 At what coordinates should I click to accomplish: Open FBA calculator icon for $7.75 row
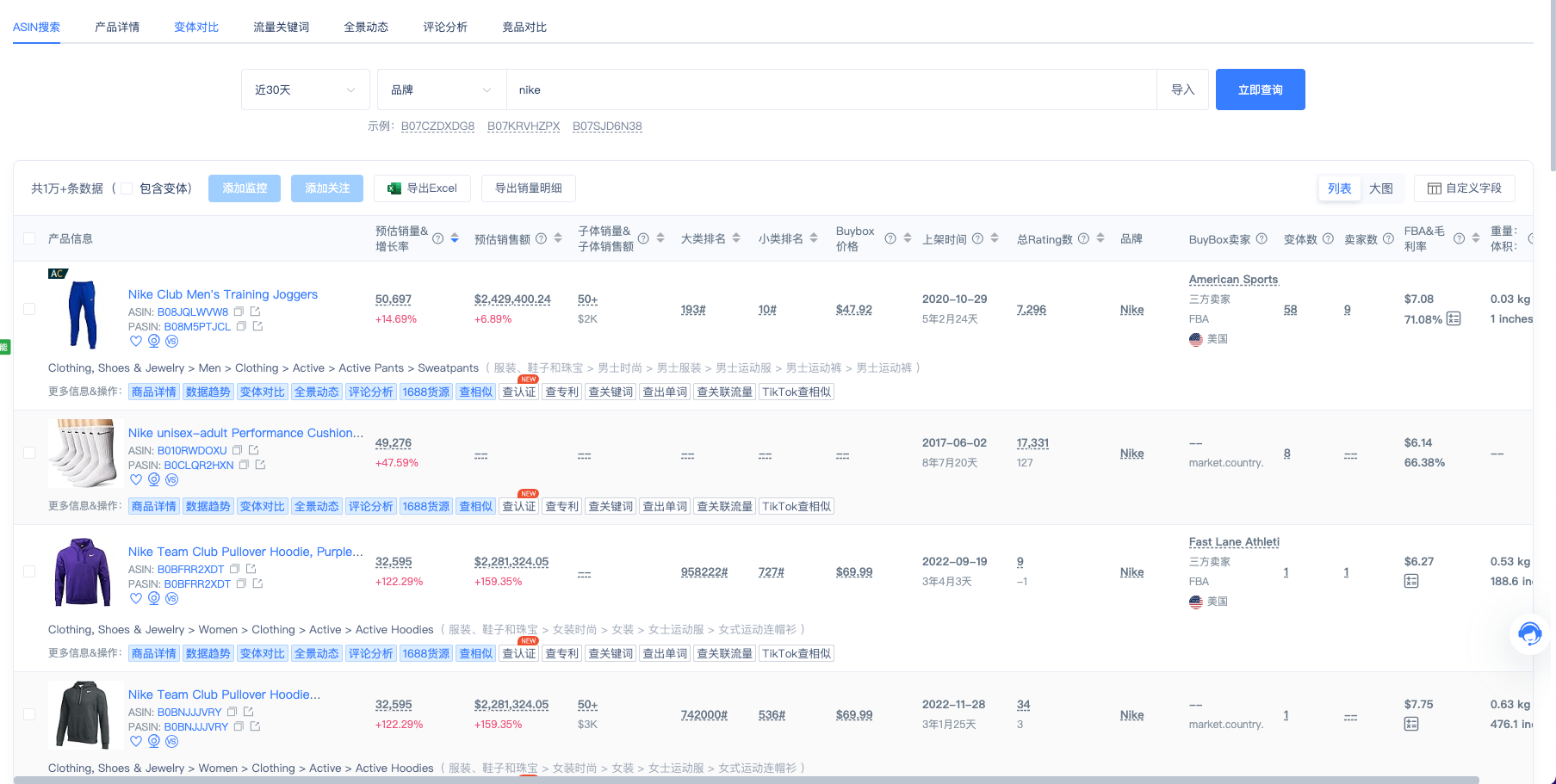coord(1411,724)
